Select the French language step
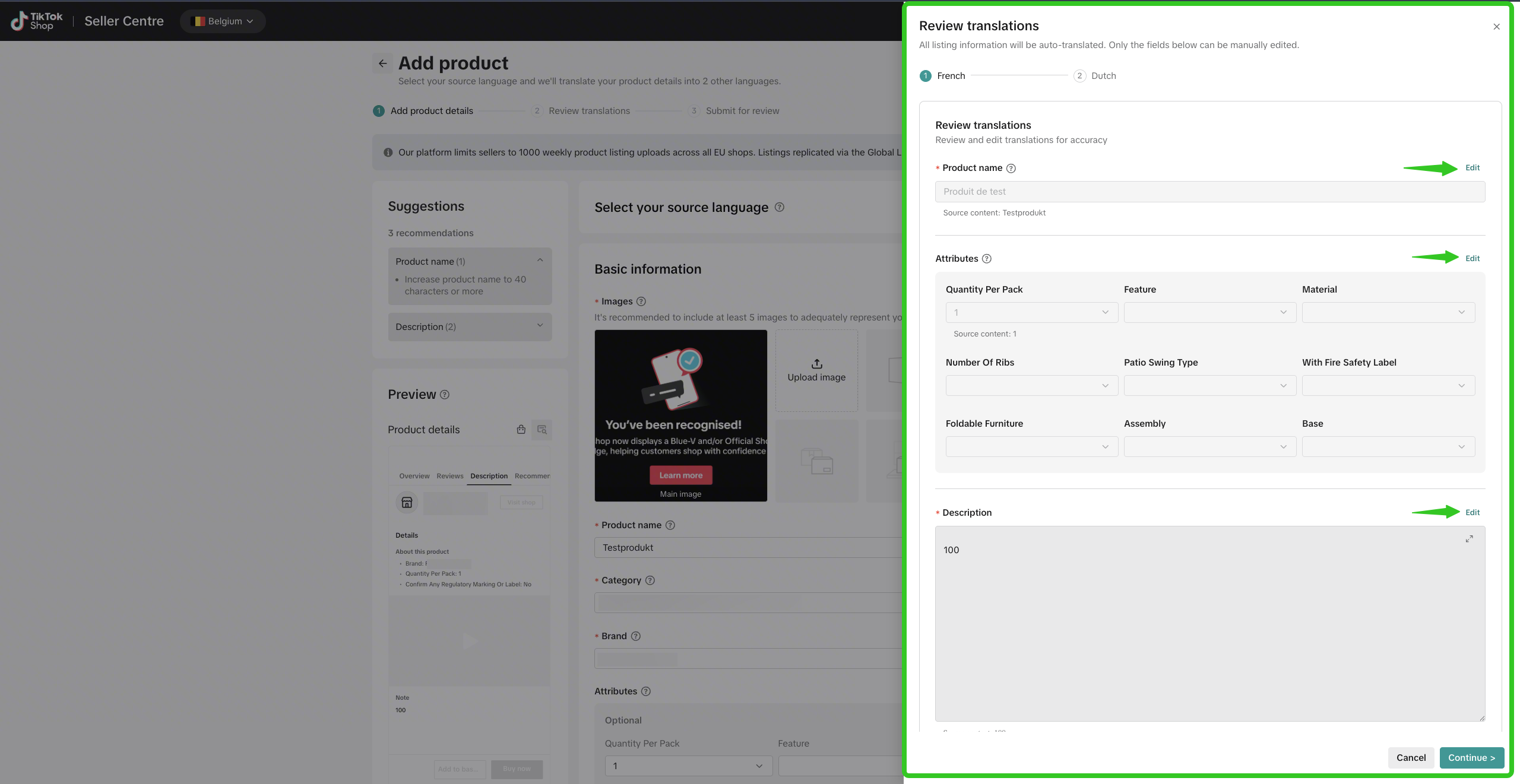 pyautogui.click(x=943, y=76)
